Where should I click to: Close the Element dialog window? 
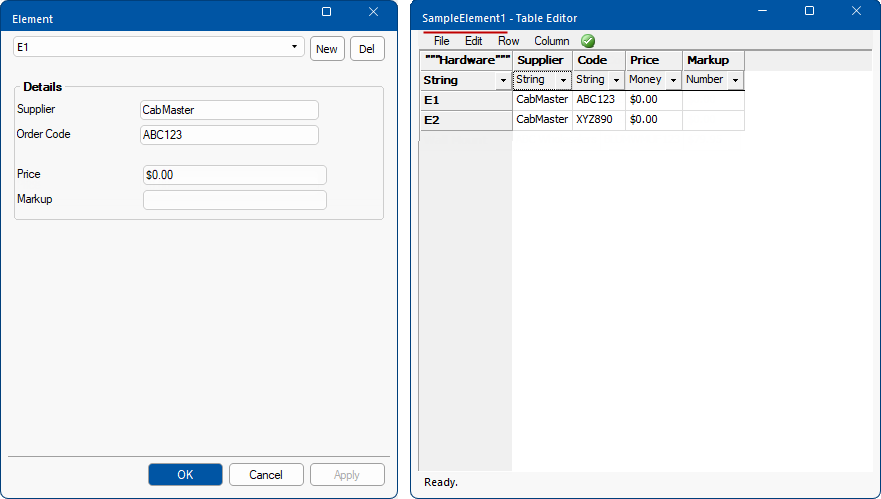coord(373,12)
